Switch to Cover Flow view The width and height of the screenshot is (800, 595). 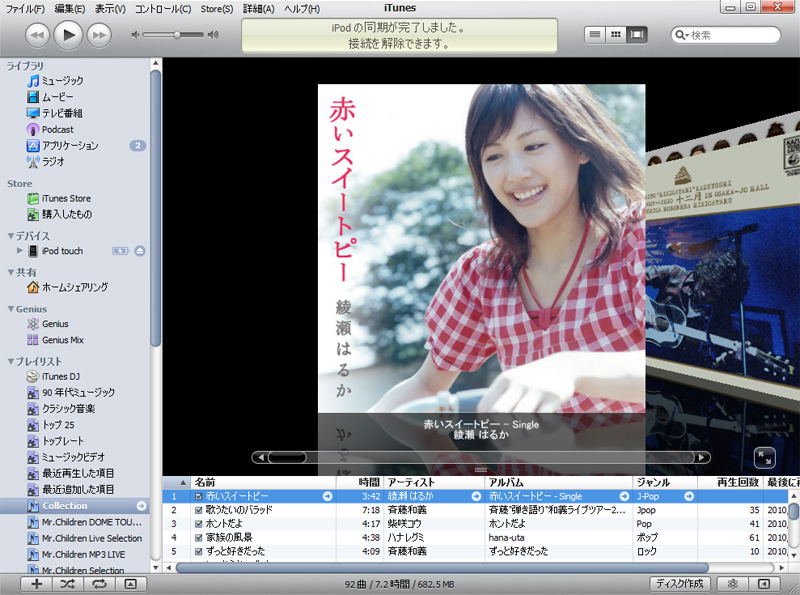point(637,35)
